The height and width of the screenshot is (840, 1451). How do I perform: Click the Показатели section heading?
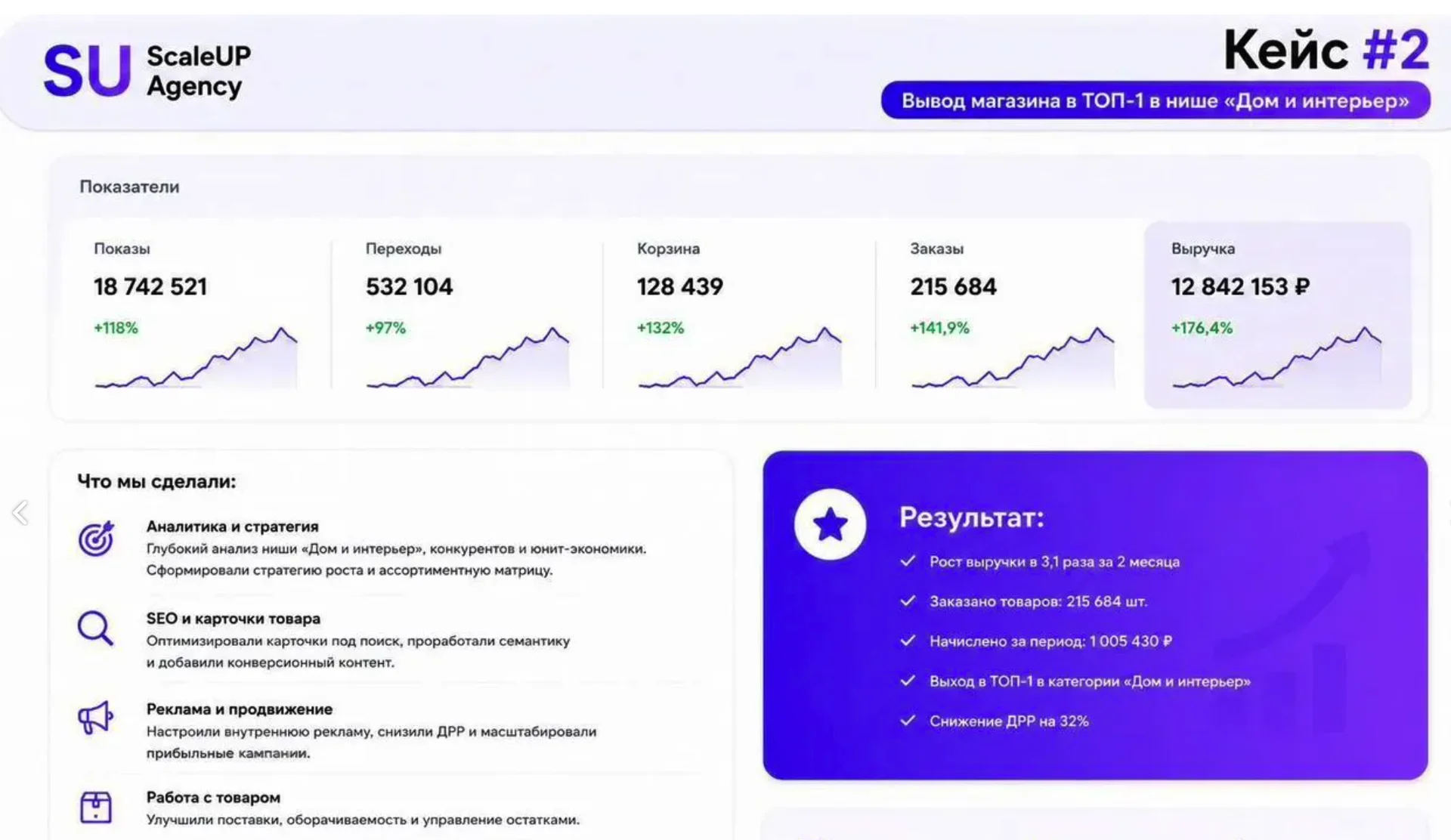click(x=129, y=187)
